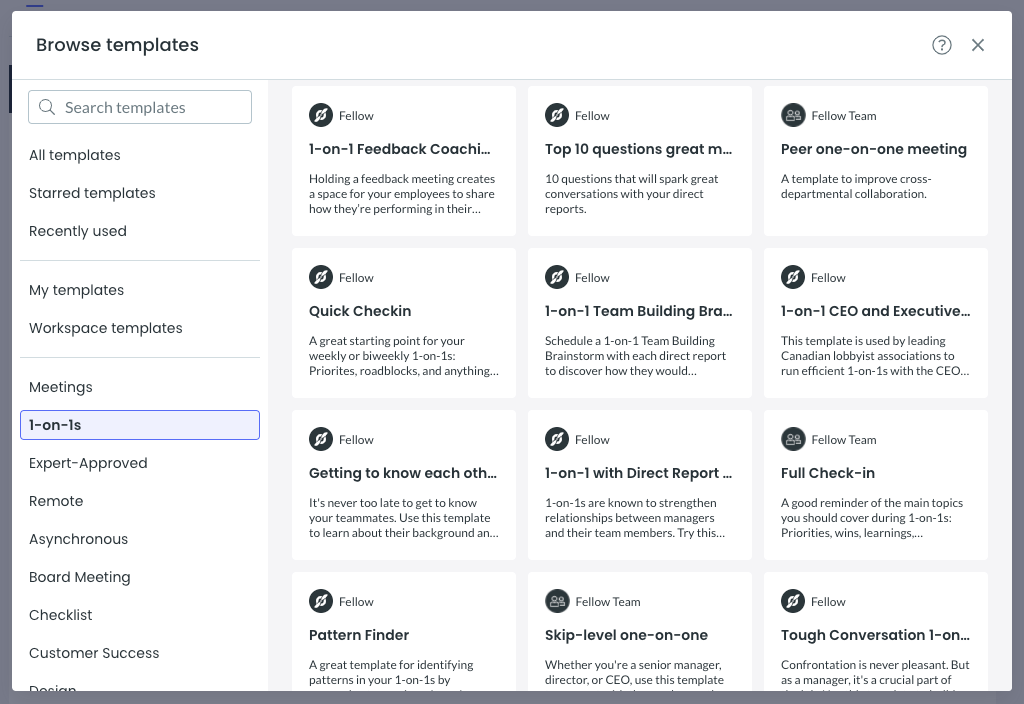1024x704 pixels.
Task: Click Fellow Team avatar on Full Check-in card
Action: [x=793, y=440]
